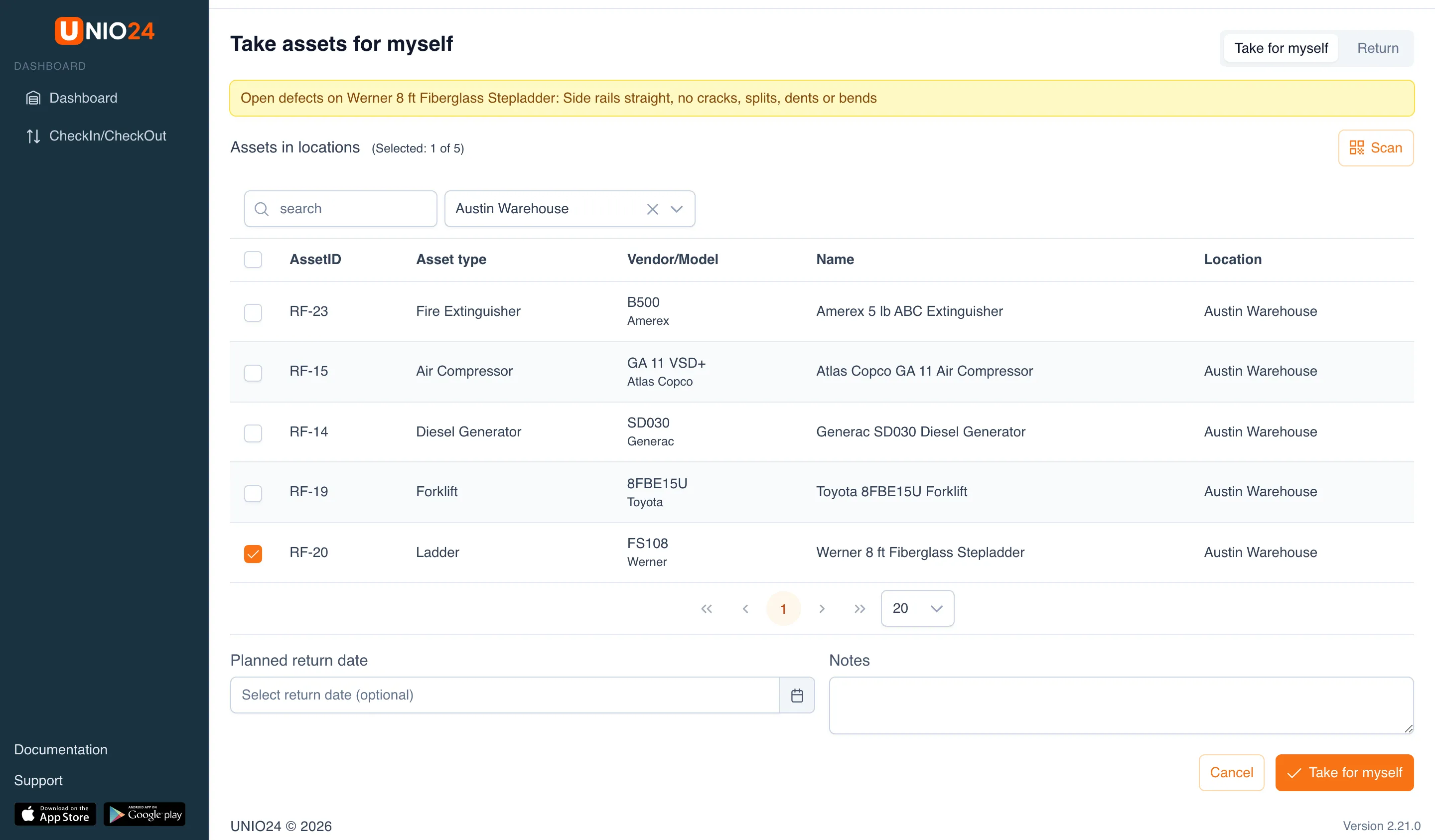Click the Scan QR code button

[x=1375, y=148]
